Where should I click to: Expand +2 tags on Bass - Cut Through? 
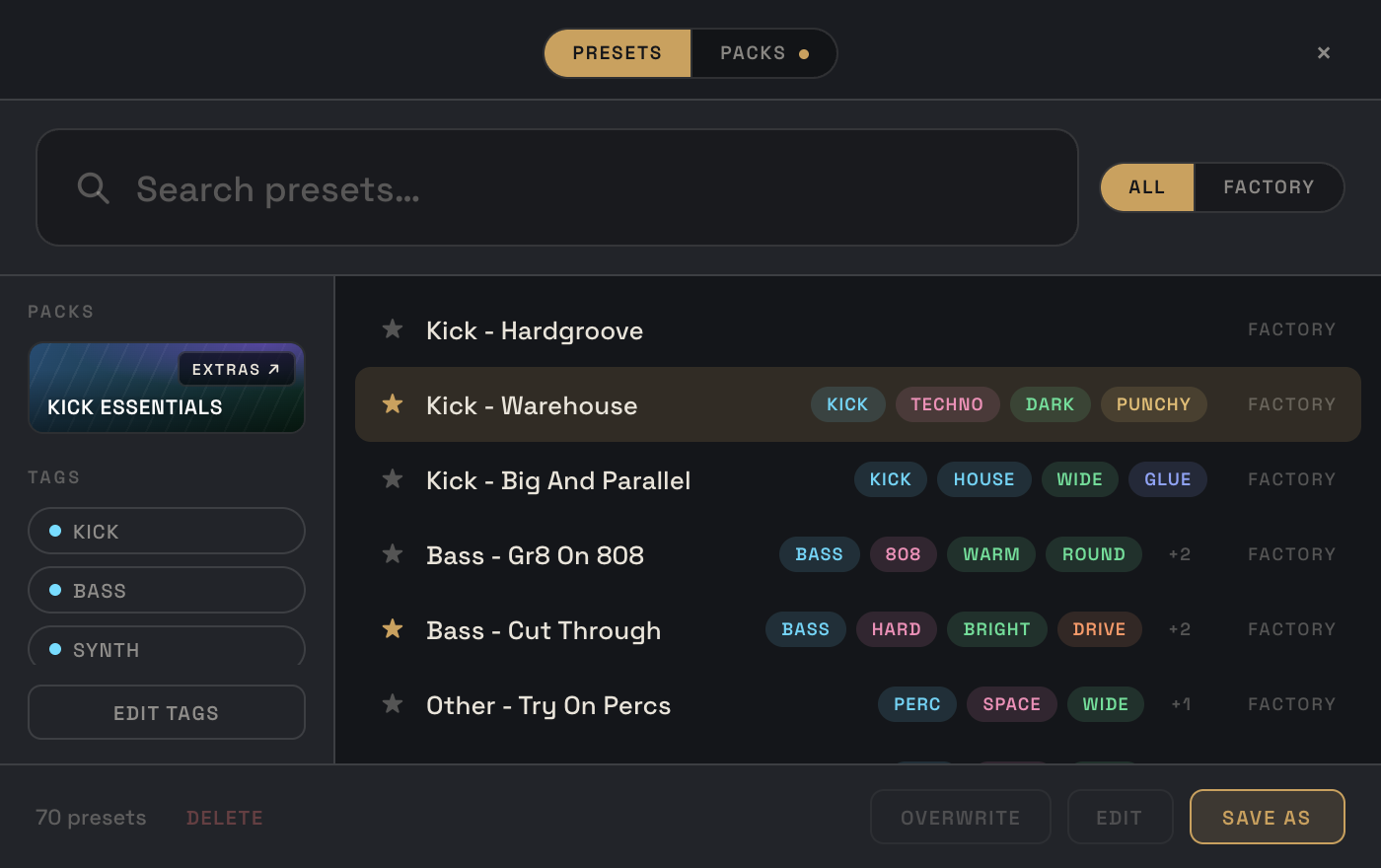pyautogui.click(x=1180, y=629)
